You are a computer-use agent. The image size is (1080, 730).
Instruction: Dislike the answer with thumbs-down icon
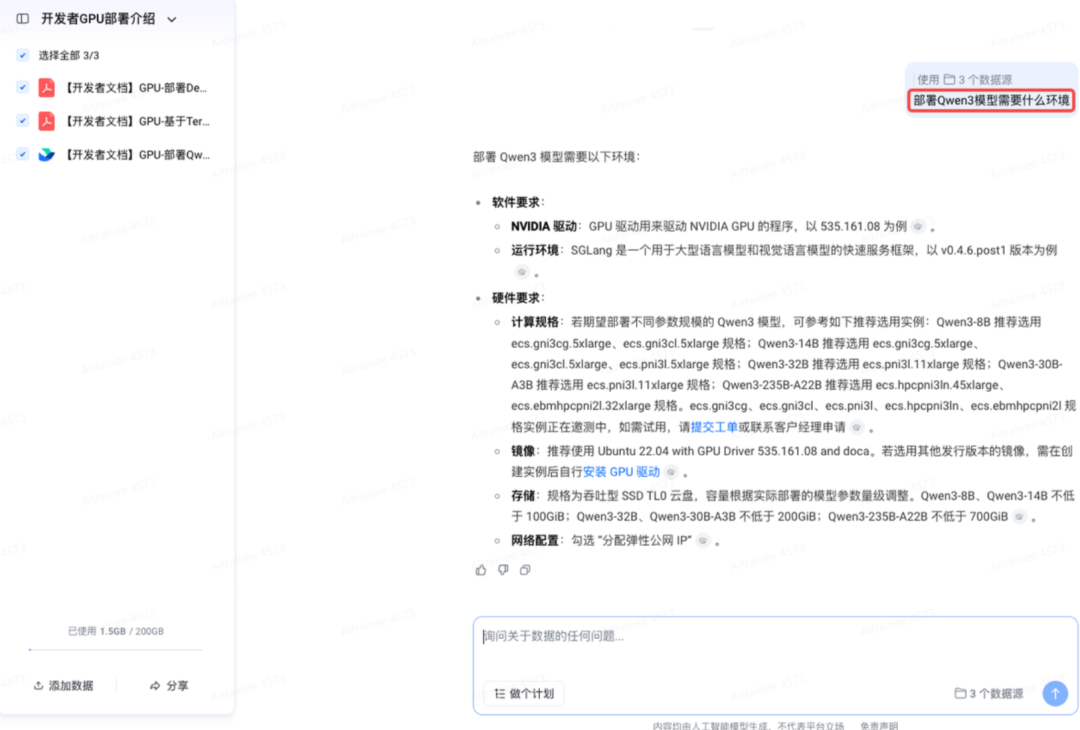(x=503, y=570)
